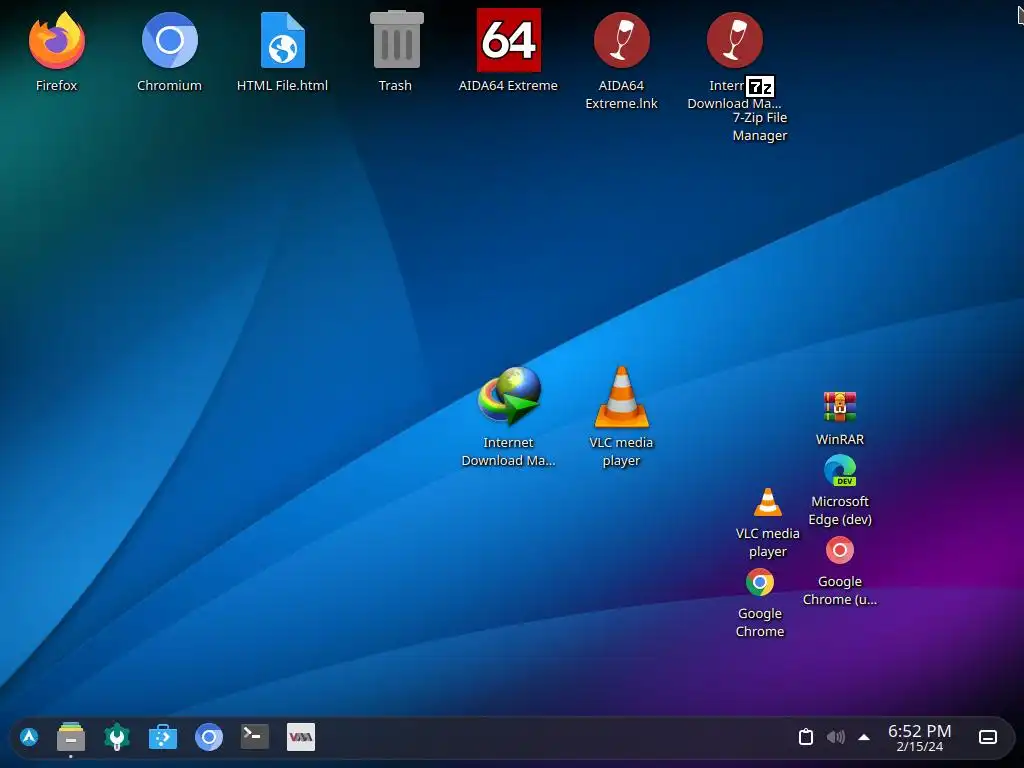Select the red AIDA64 Extreme "64" icon

point(509,40)
